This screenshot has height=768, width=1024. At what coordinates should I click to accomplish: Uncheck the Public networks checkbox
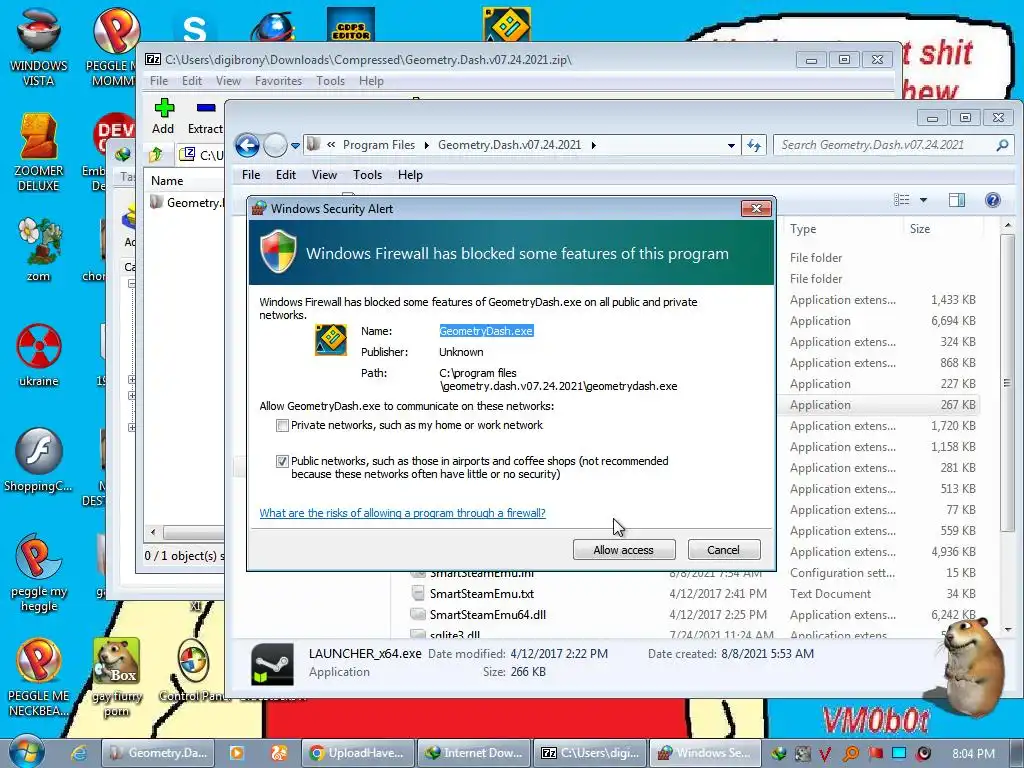(x=282, y=461)
